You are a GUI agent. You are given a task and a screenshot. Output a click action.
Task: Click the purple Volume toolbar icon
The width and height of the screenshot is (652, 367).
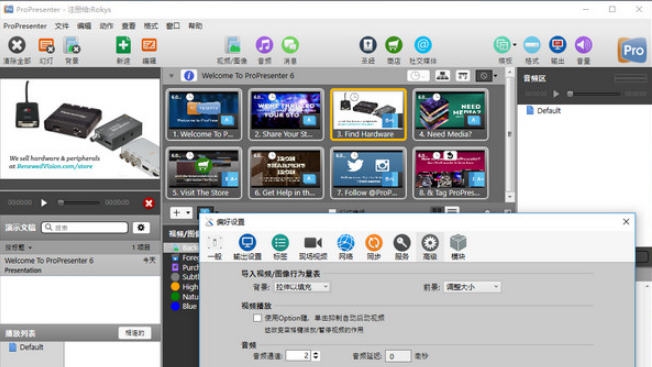click(583, 45)
